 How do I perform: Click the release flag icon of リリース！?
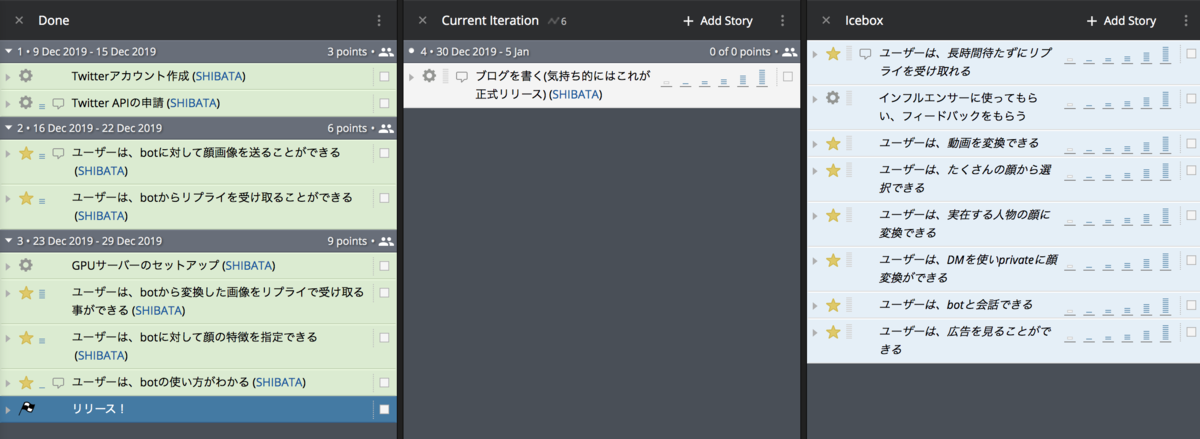coord(26,409)
